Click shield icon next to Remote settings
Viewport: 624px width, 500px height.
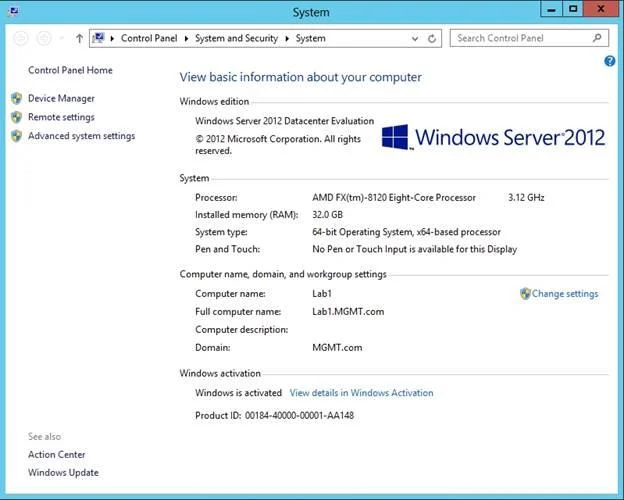click(17, 117)
